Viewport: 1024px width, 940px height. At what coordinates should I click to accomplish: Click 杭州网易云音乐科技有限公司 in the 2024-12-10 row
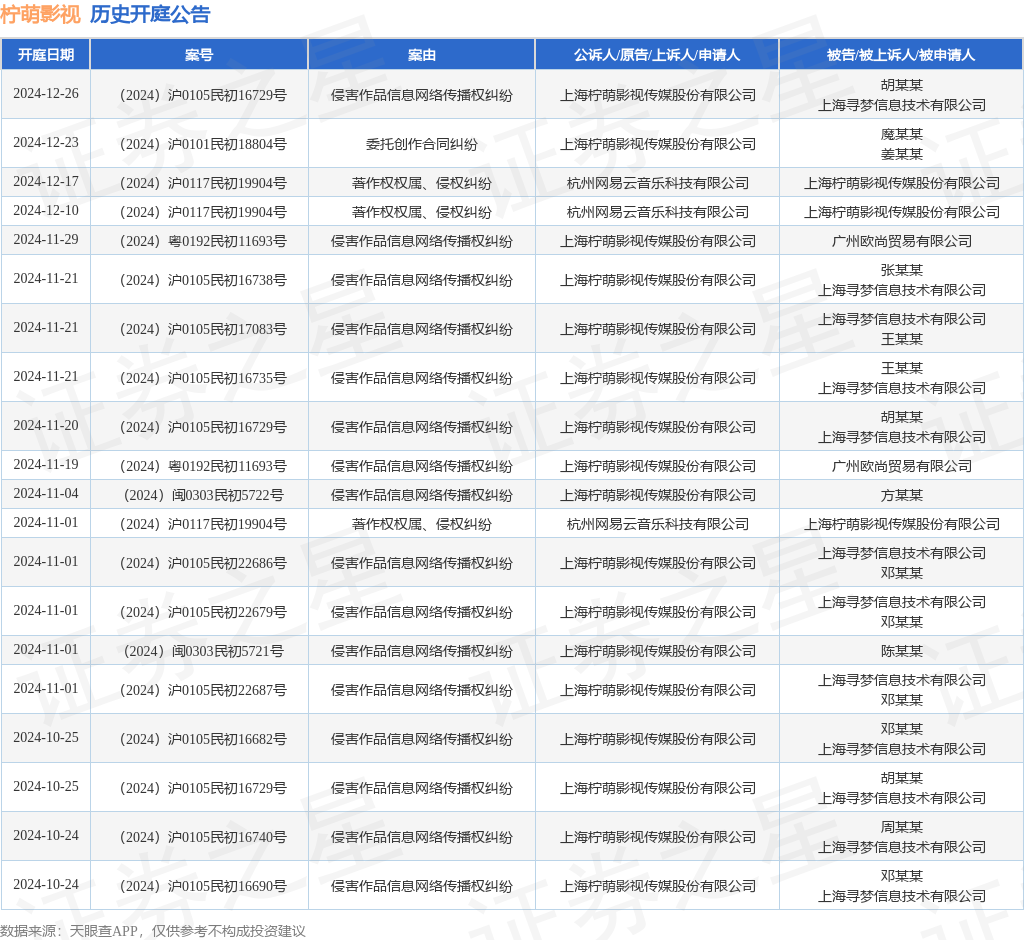(x=658, y=212)
